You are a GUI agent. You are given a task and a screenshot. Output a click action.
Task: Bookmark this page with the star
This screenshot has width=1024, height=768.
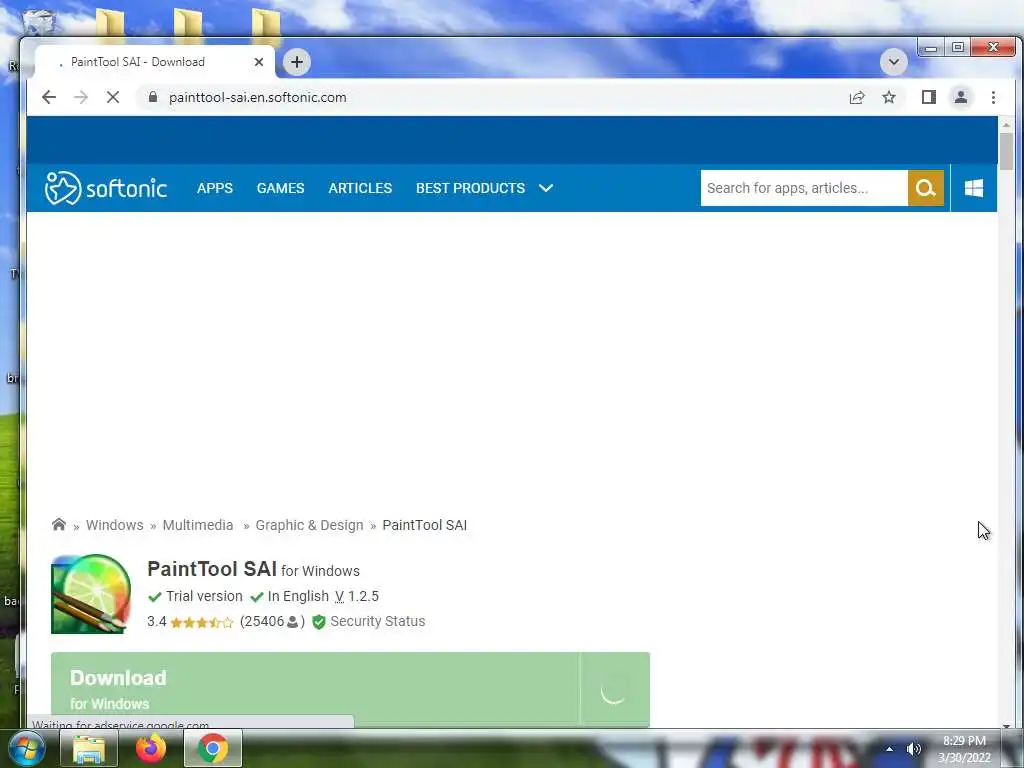coord(889,97)
